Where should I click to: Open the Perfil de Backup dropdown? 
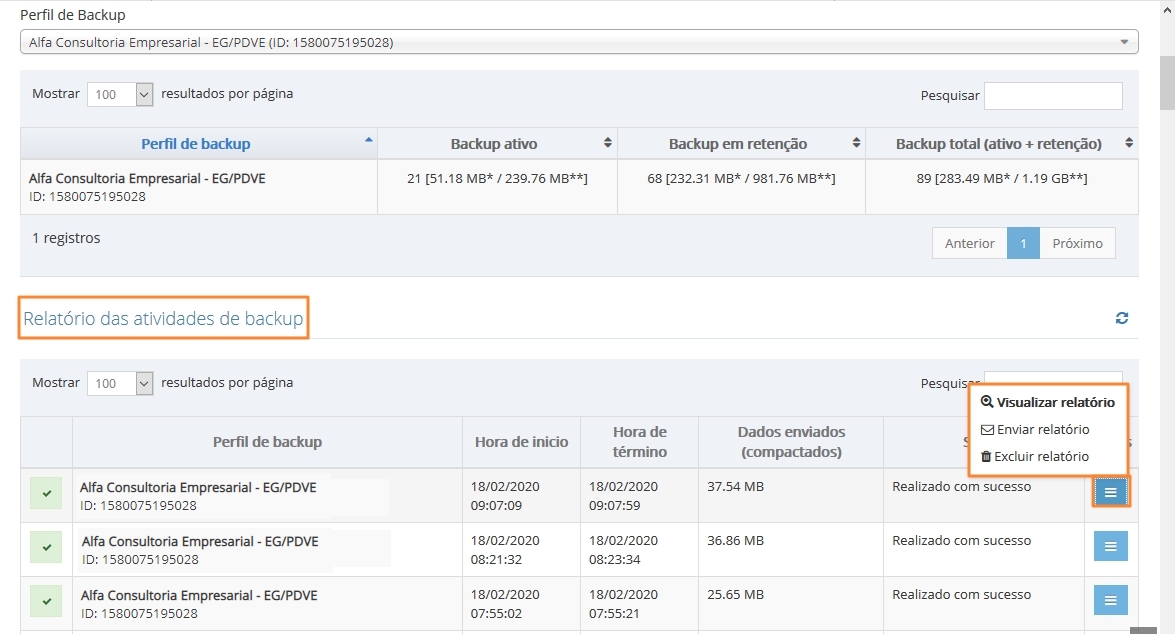tap(579, 42)
